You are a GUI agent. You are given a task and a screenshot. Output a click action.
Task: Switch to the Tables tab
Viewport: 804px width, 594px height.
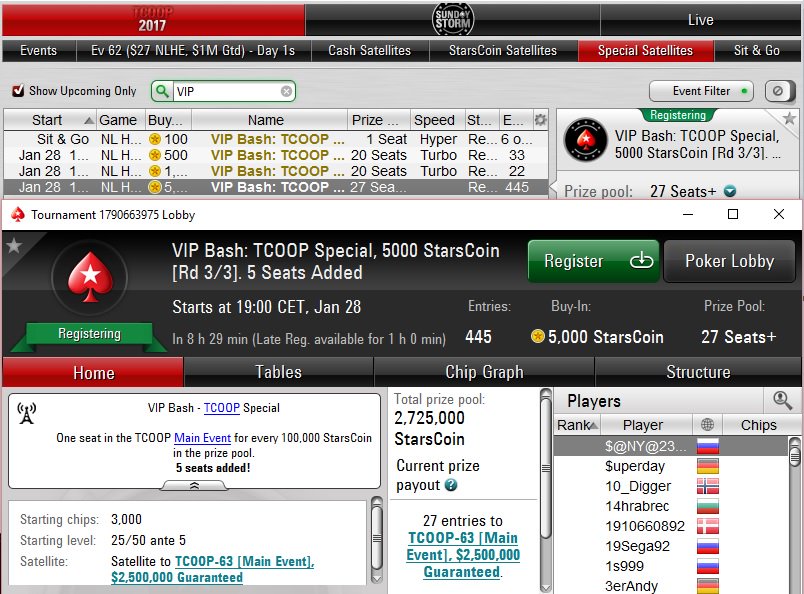278,372
